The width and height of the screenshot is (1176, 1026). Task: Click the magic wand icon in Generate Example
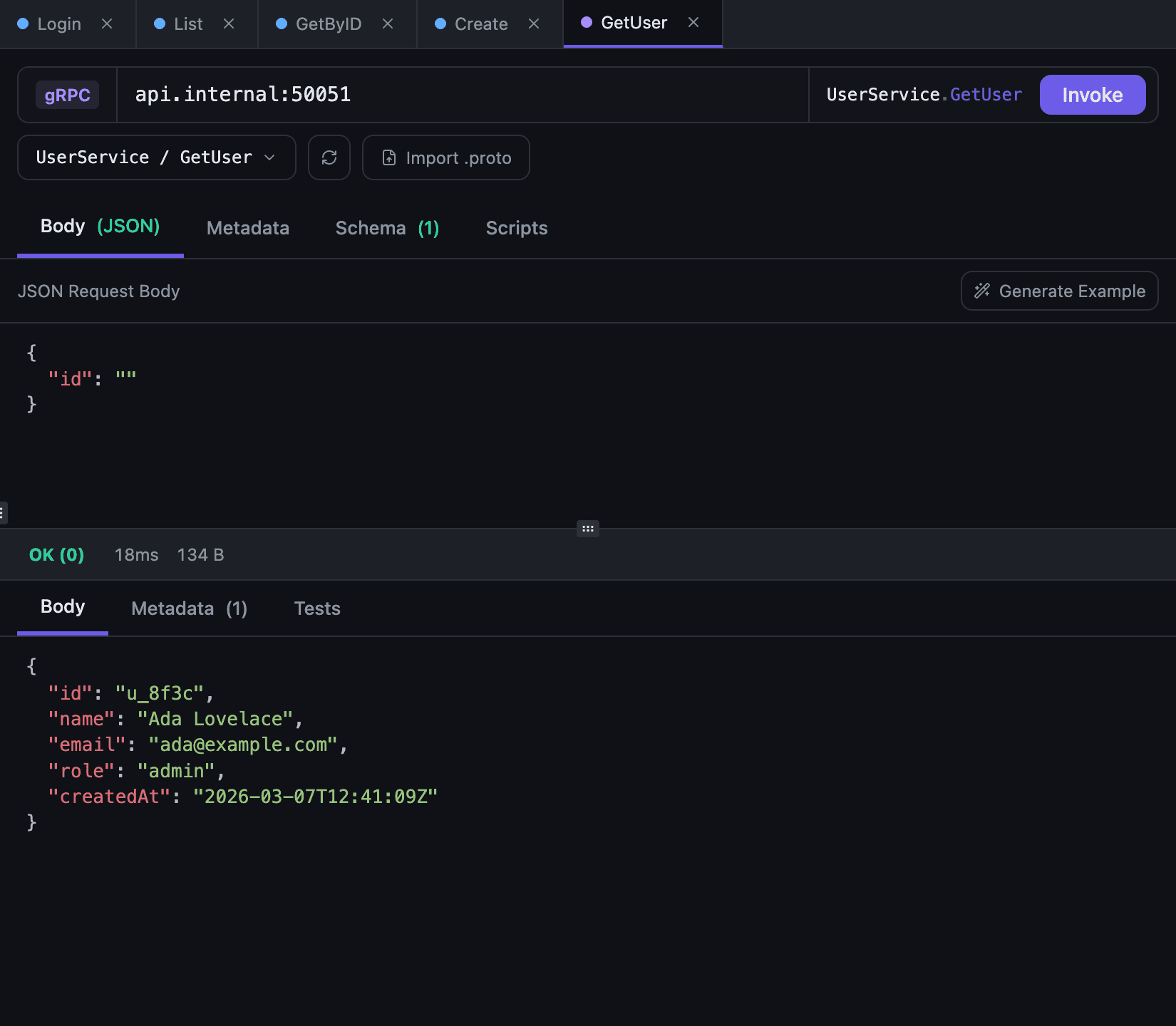[982, 291]
